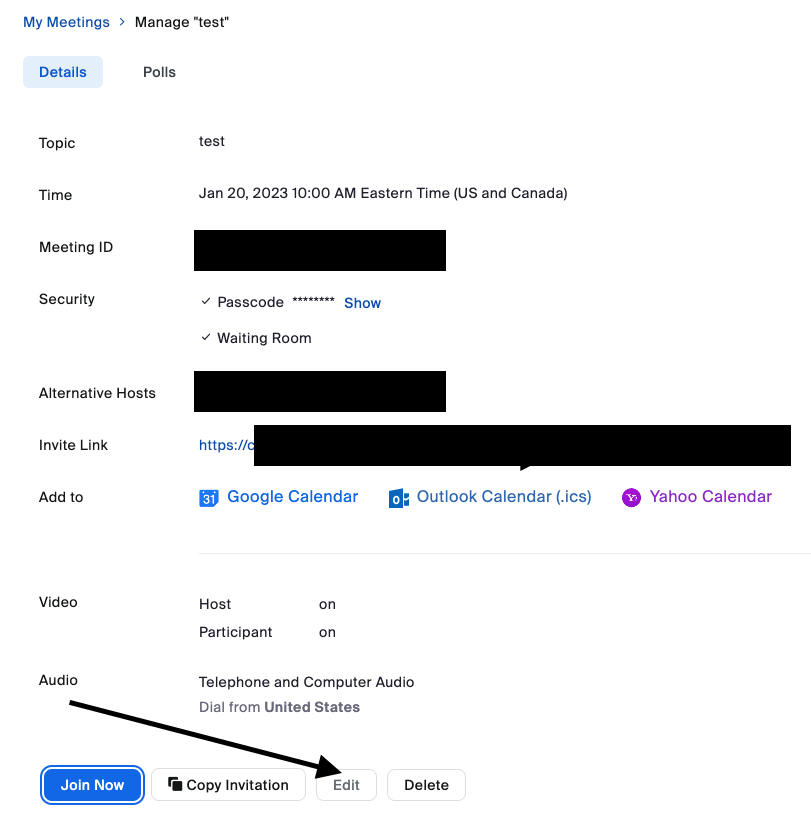Click the Outlook Calendar icon

(x=398, y=496)
